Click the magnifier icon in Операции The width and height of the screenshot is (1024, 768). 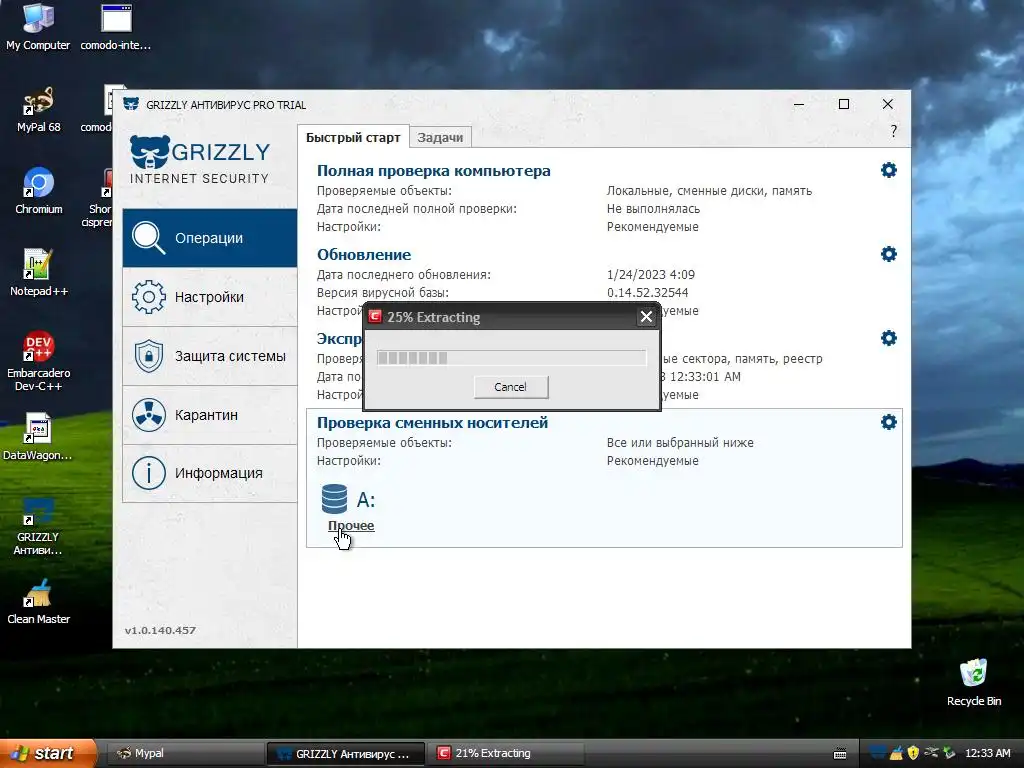tap(148, 238)
